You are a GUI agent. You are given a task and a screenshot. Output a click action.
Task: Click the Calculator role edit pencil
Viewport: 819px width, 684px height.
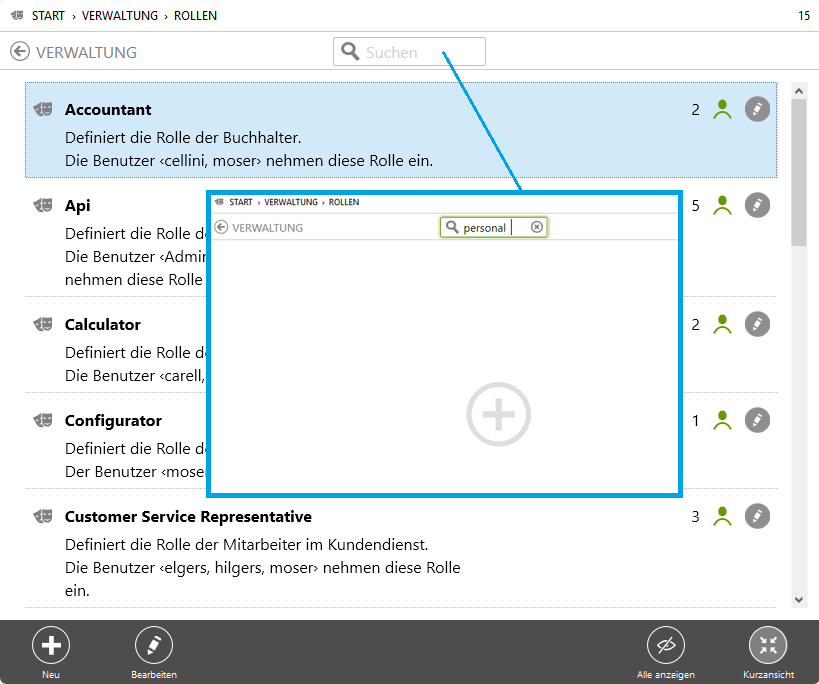click(x=758, y=325)
